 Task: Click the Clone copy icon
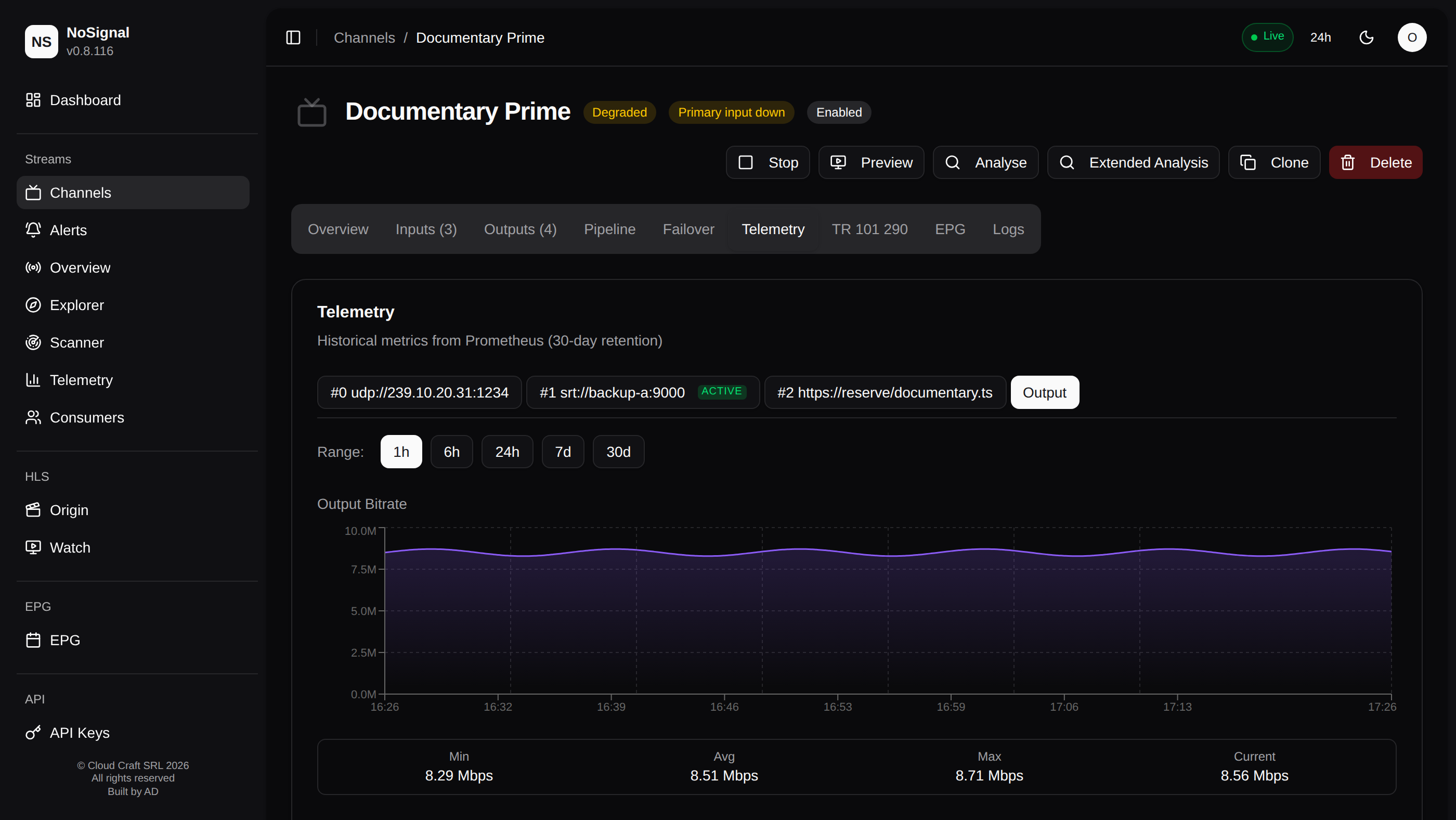1248,163
